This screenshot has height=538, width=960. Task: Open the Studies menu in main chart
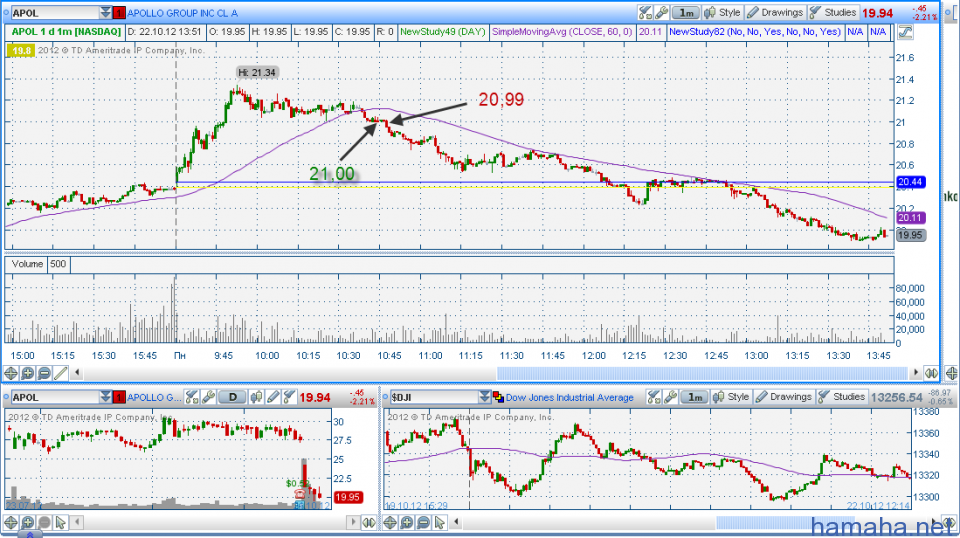pos(833,12)
